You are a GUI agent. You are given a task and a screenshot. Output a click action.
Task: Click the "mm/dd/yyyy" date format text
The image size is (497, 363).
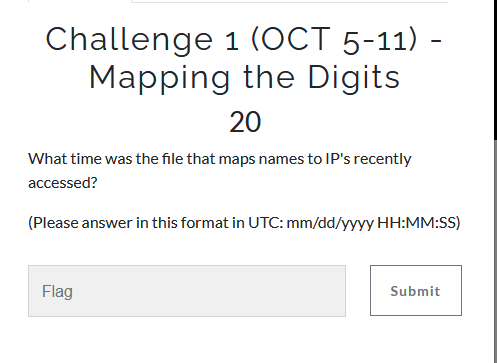click(x=330, y=223)
